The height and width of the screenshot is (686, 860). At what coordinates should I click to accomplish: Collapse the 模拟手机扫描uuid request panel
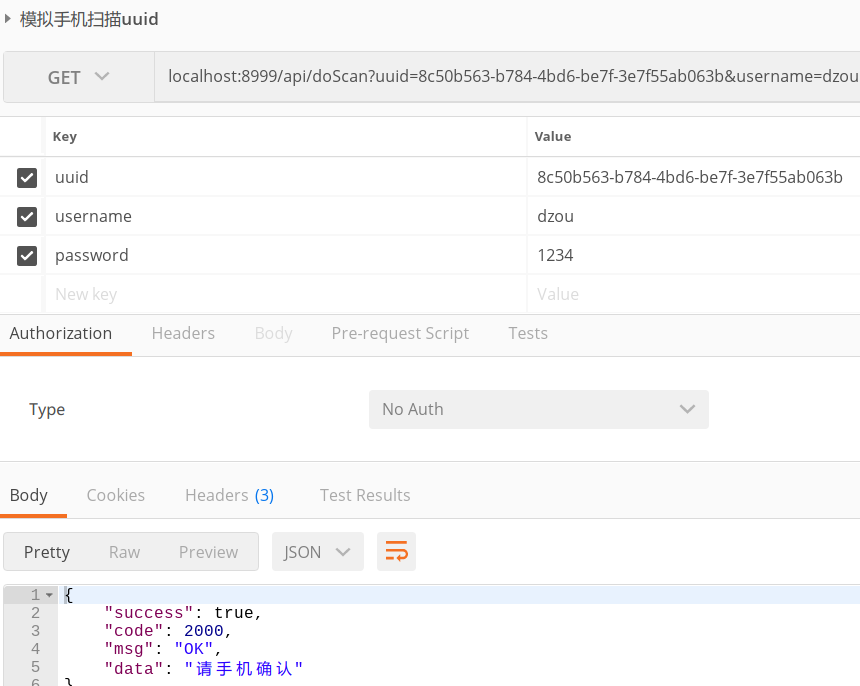(x=10, y=18)
